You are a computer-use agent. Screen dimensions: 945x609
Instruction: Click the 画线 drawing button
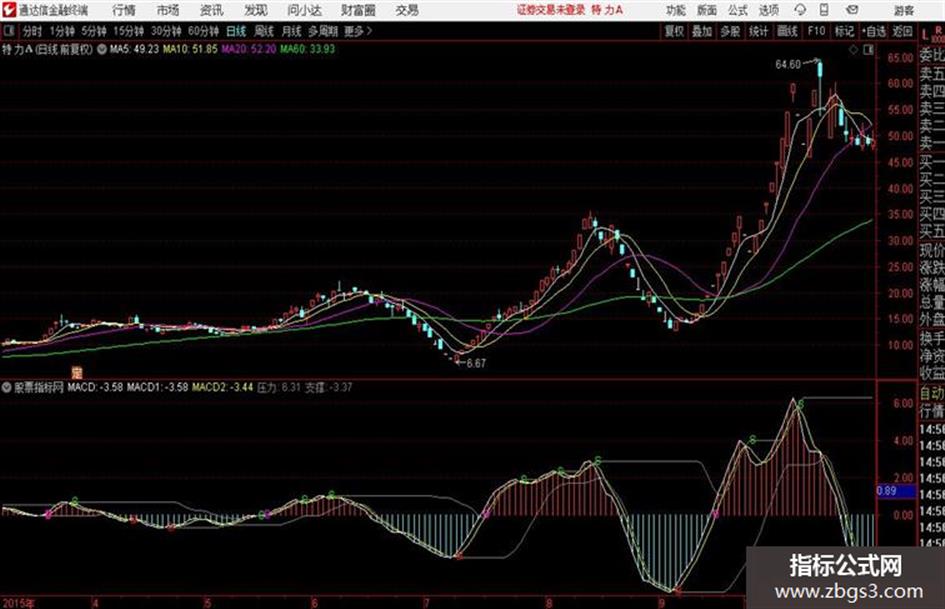coord(787,31)
